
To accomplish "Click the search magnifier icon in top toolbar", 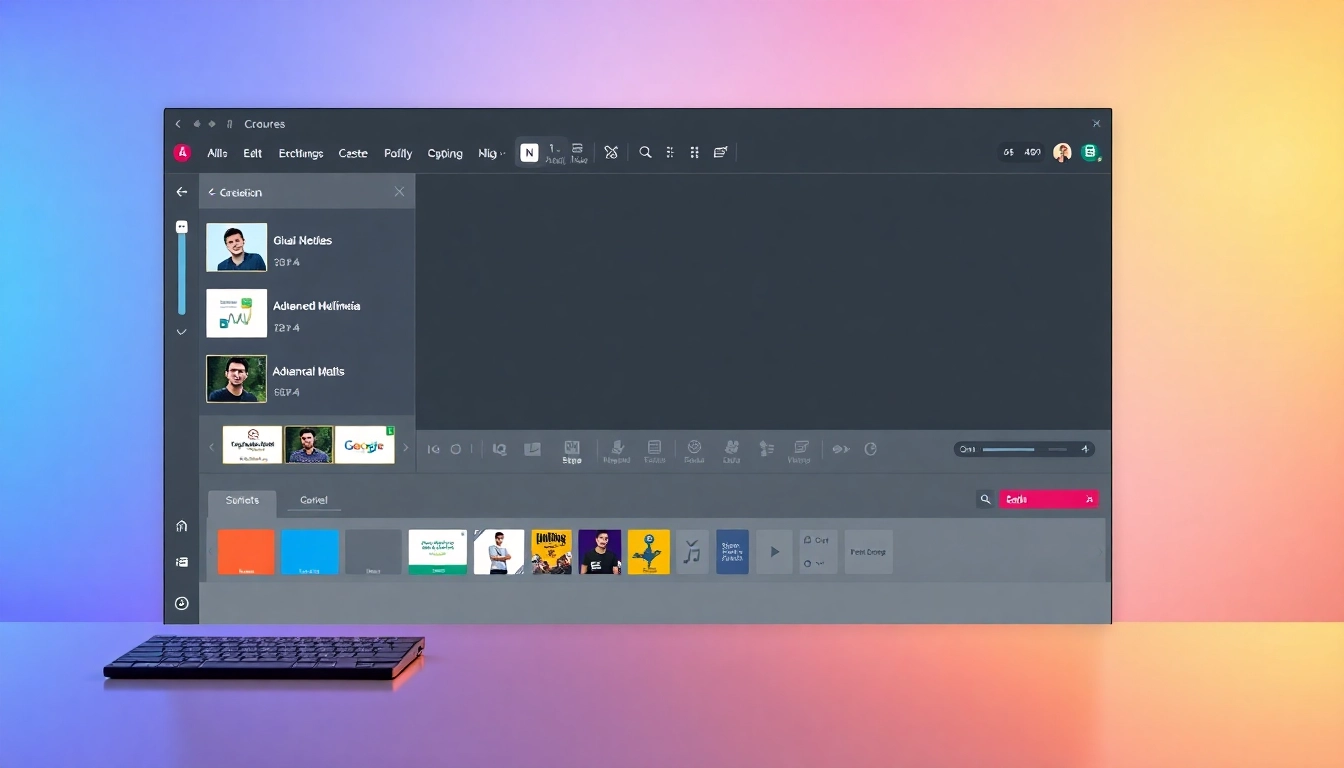I will [x=645, y=152].
